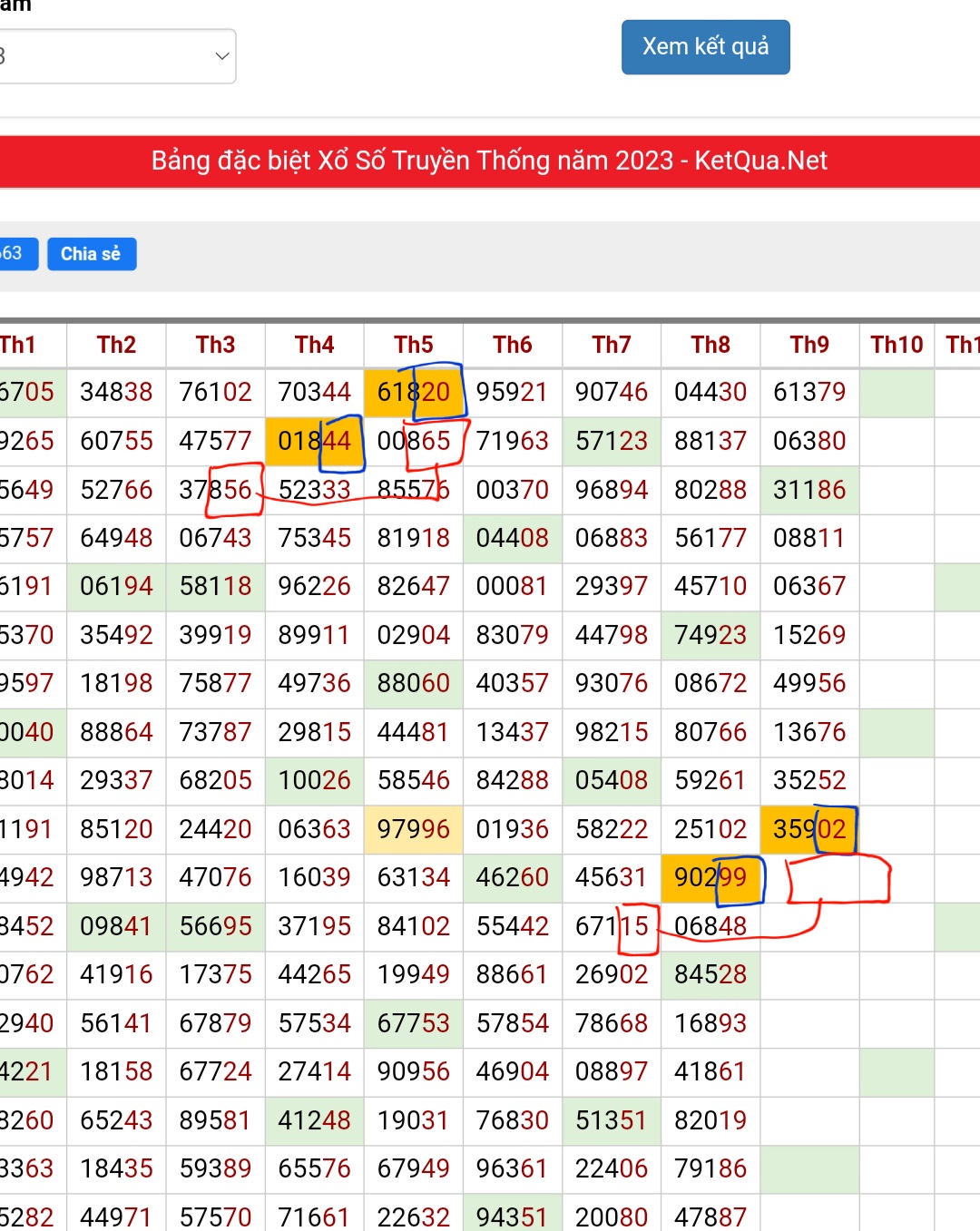Click the green cell 94351 in Th6

pos(512,1216)
